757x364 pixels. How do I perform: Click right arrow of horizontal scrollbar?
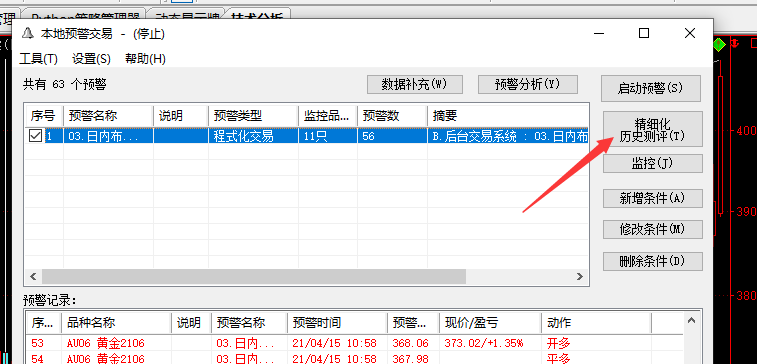(x=580, y=277)
